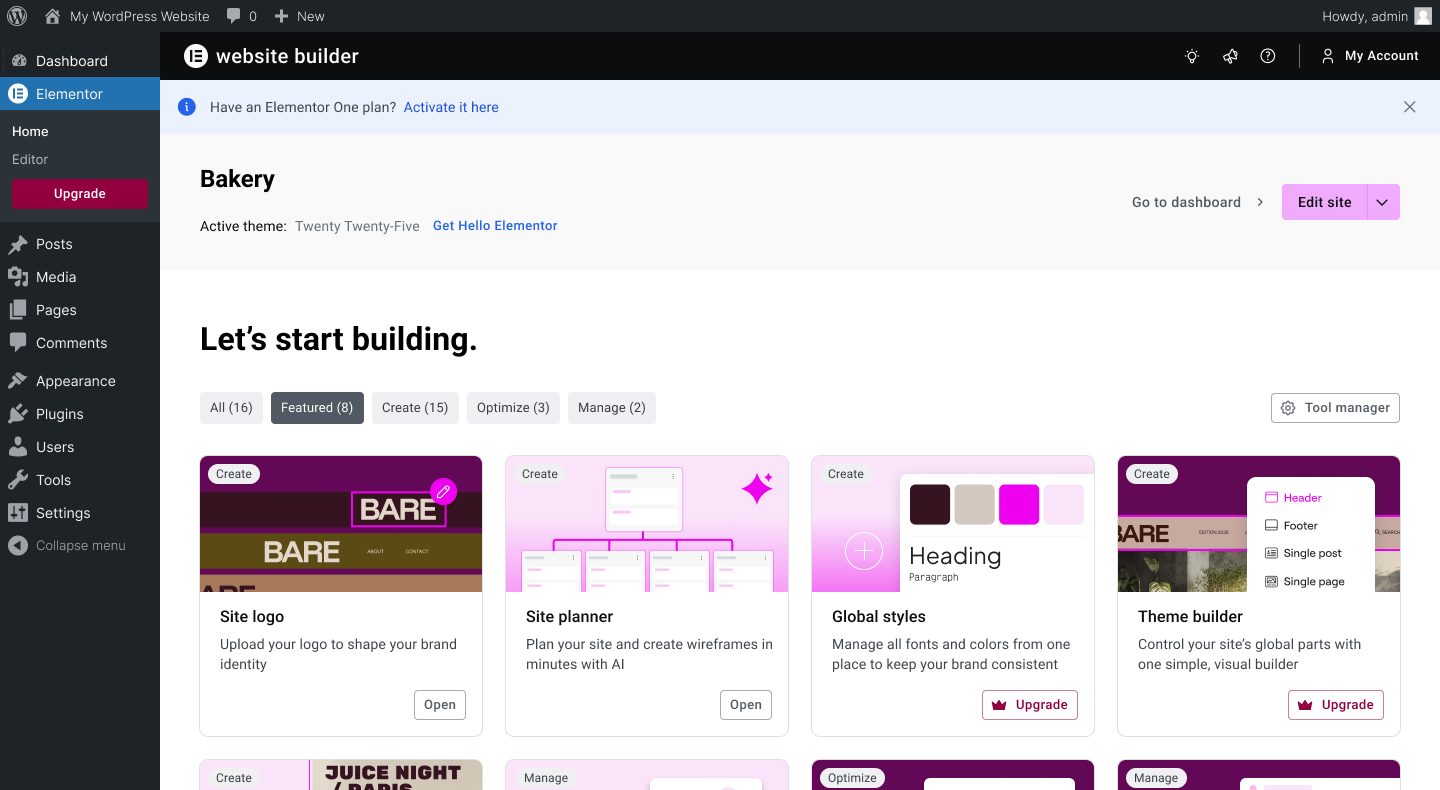
Task: Click the New content button
Action: [x=299, y=16]
